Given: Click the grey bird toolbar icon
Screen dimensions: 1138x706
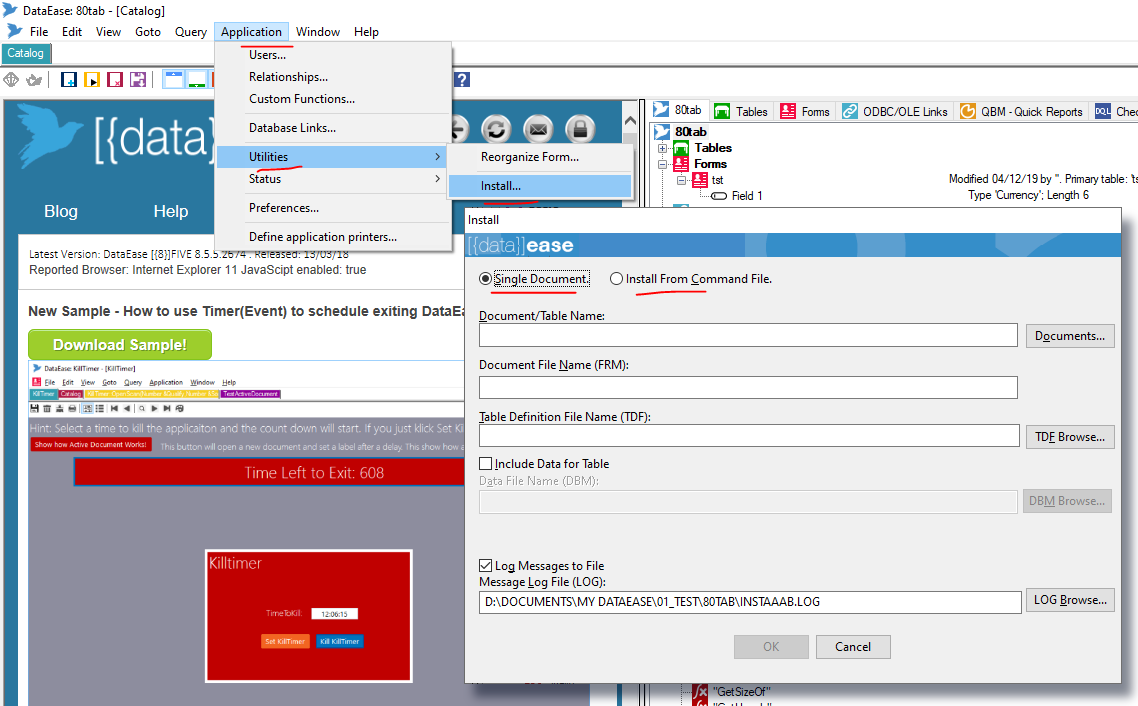Looking at the screenshot, I should 34,80.
